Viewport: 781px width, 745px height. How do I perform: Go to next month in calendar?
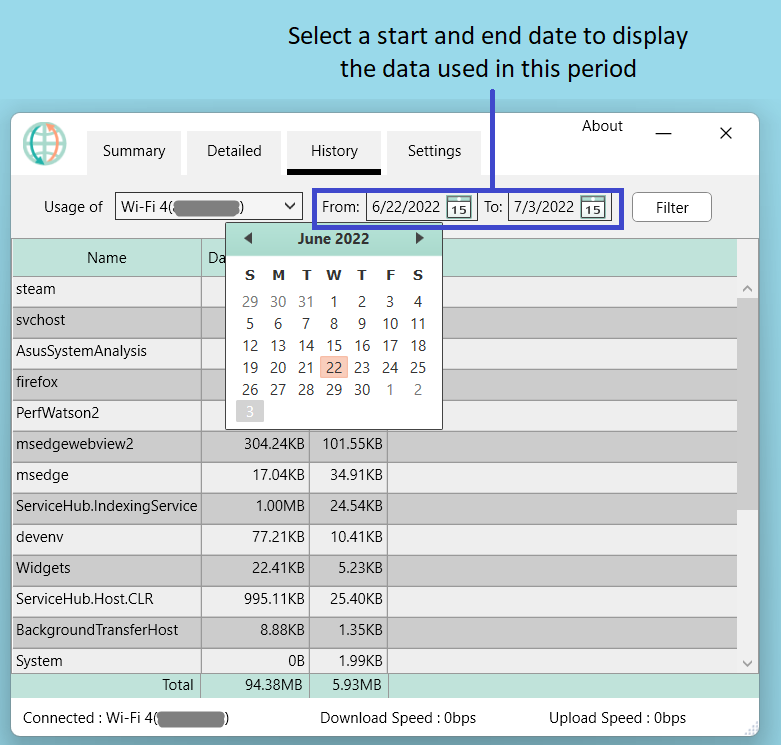pos(419,239)
